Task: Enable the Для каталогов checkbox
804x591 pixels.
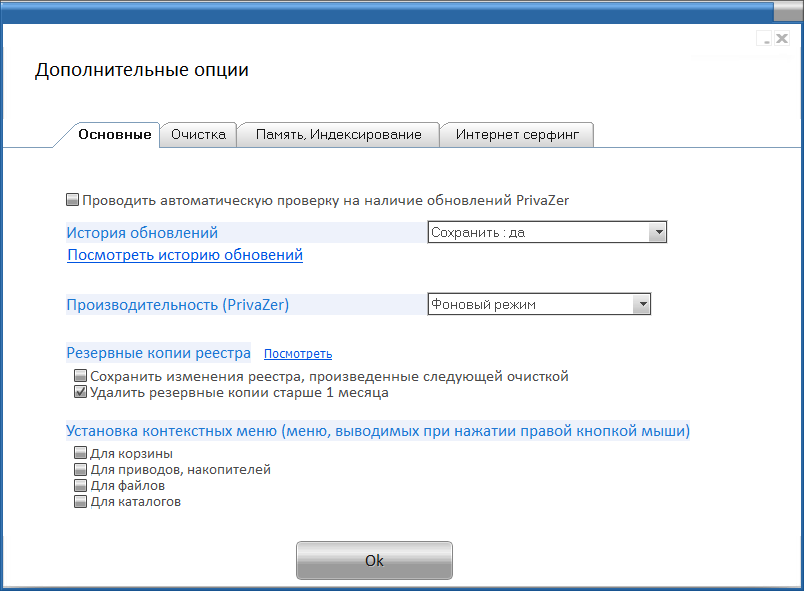Action: 81,502
